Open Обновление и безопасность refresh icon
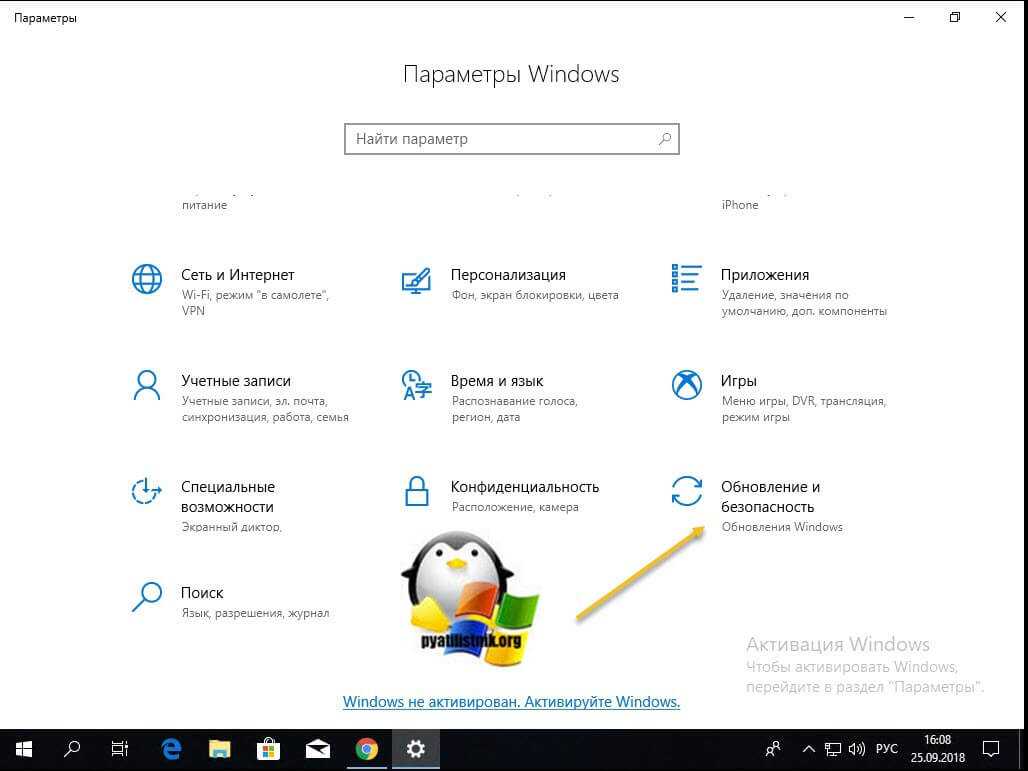The height and width of the screenshot is (771, 1028). [x=687, y=491]
